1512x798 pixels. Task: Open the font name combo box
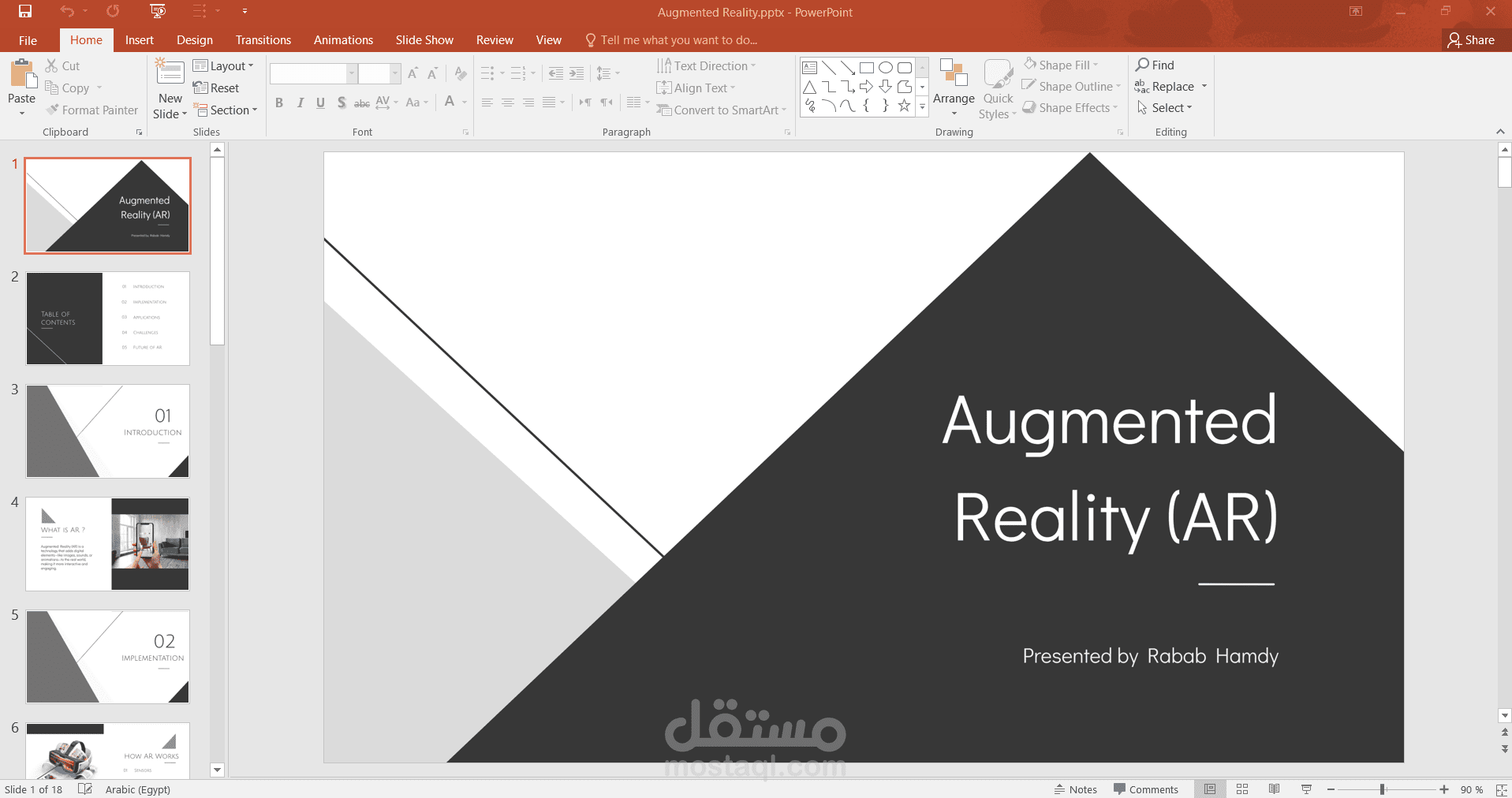[x=314, y=73]
